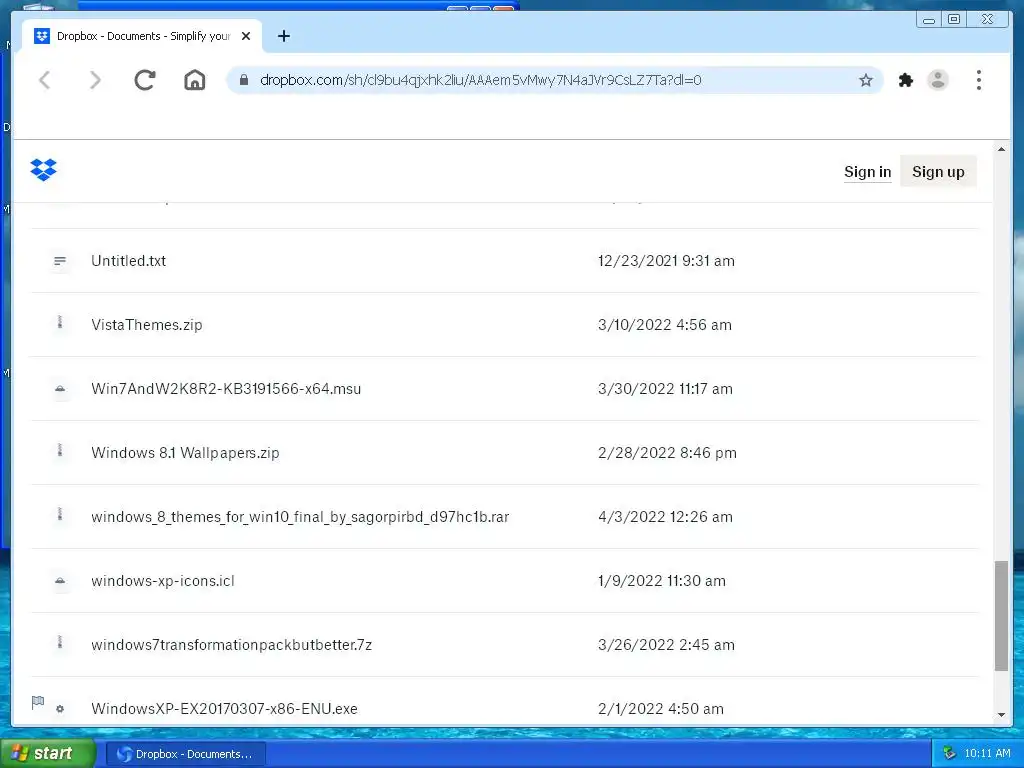
Task: Click date 2/28/2022 8:46 pm
Action: coord(667,453)
